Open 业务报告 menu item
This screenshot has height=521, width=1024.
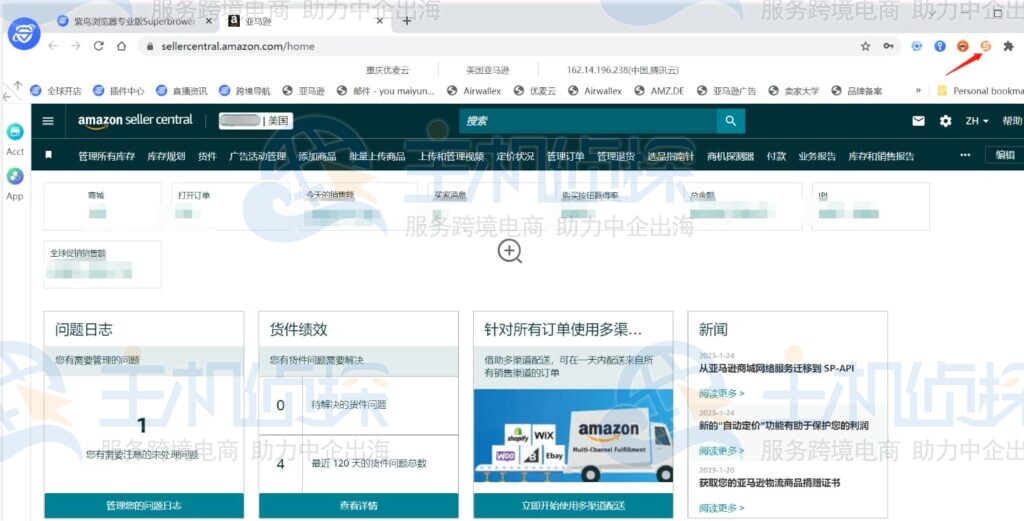817,156
